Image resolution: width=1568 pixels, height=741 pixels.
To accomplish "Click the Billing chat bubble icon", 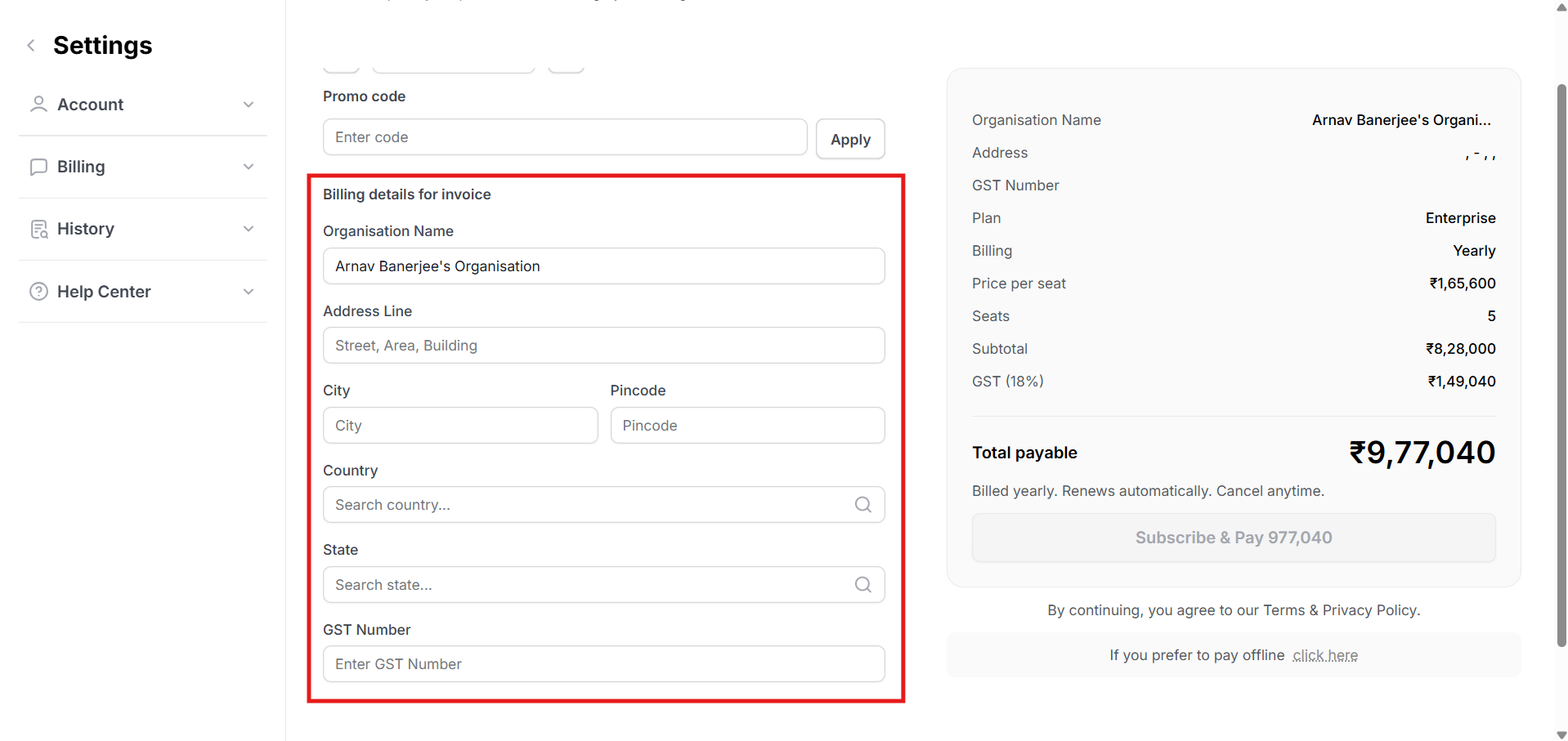I will pos(38,167).
